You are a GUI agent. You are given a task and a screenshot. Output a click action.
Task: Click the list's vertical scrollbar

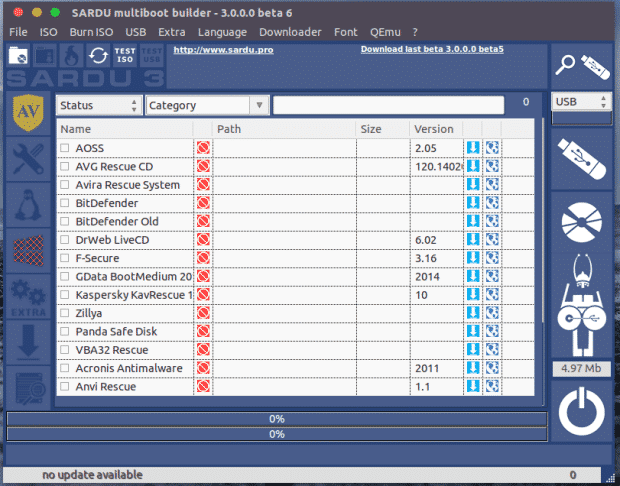coord(542,221)
